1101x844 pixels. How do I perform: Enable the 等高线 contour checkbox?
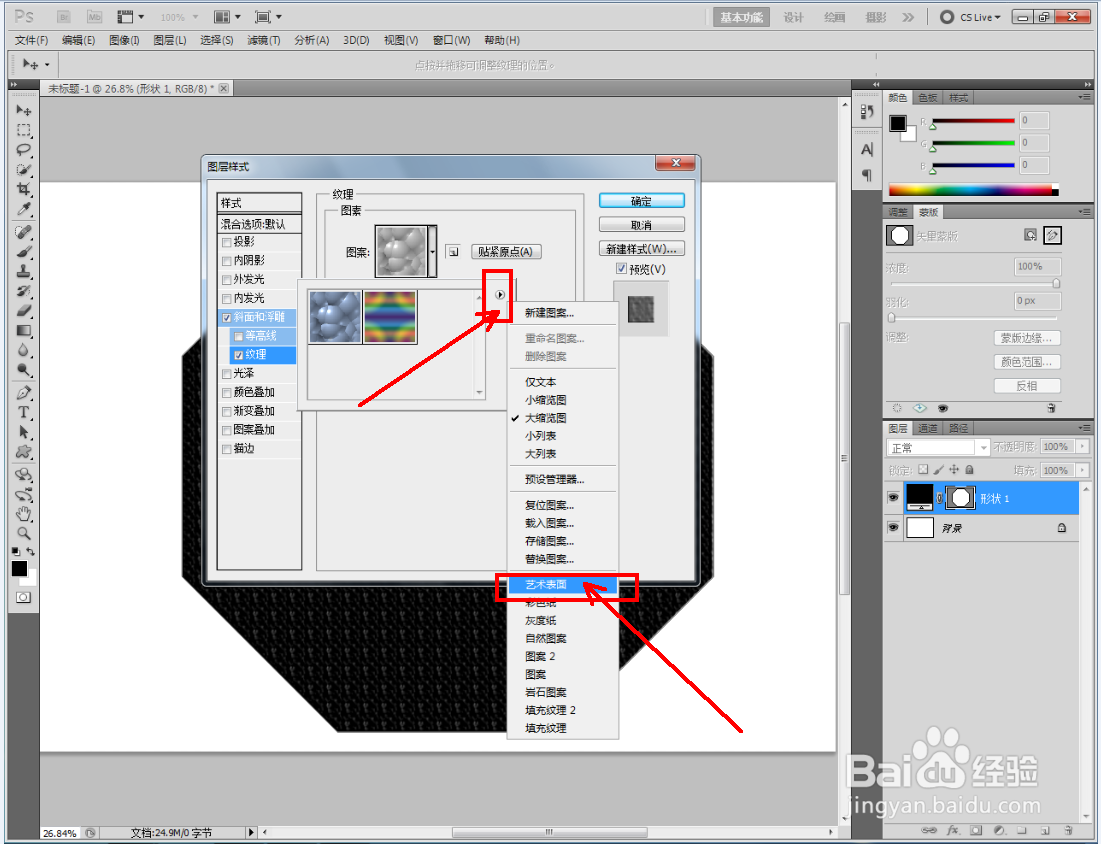(x=239, y=336)
